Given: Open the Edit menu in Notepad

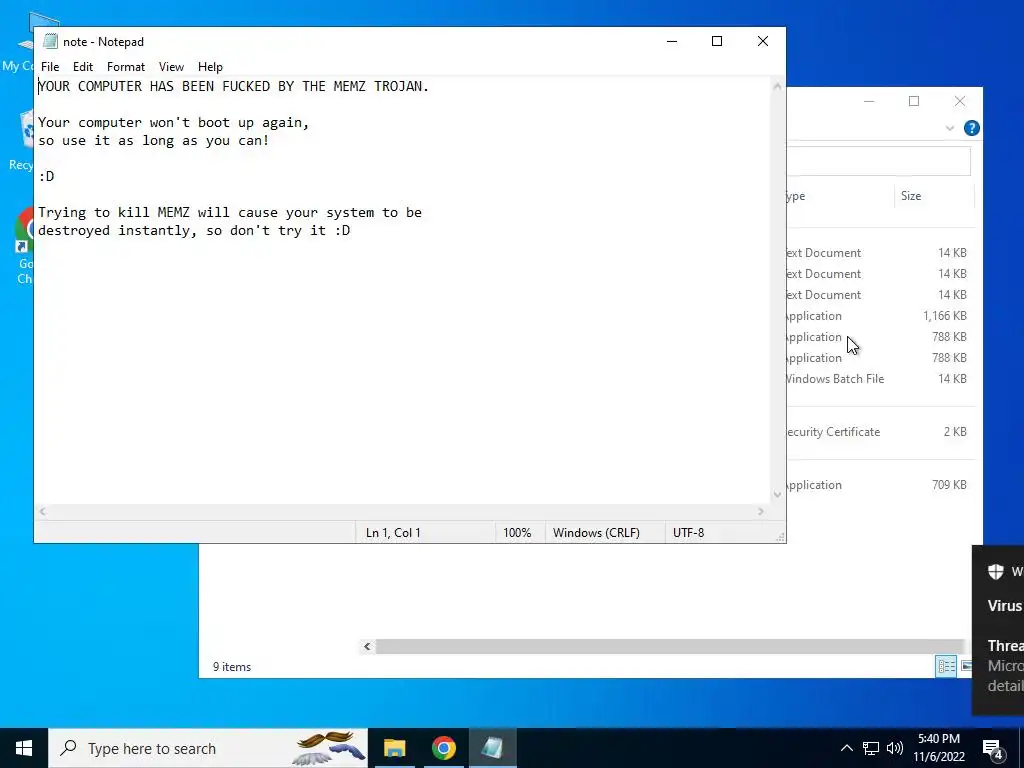Looking at the screenshot, I should pos(83,67).
